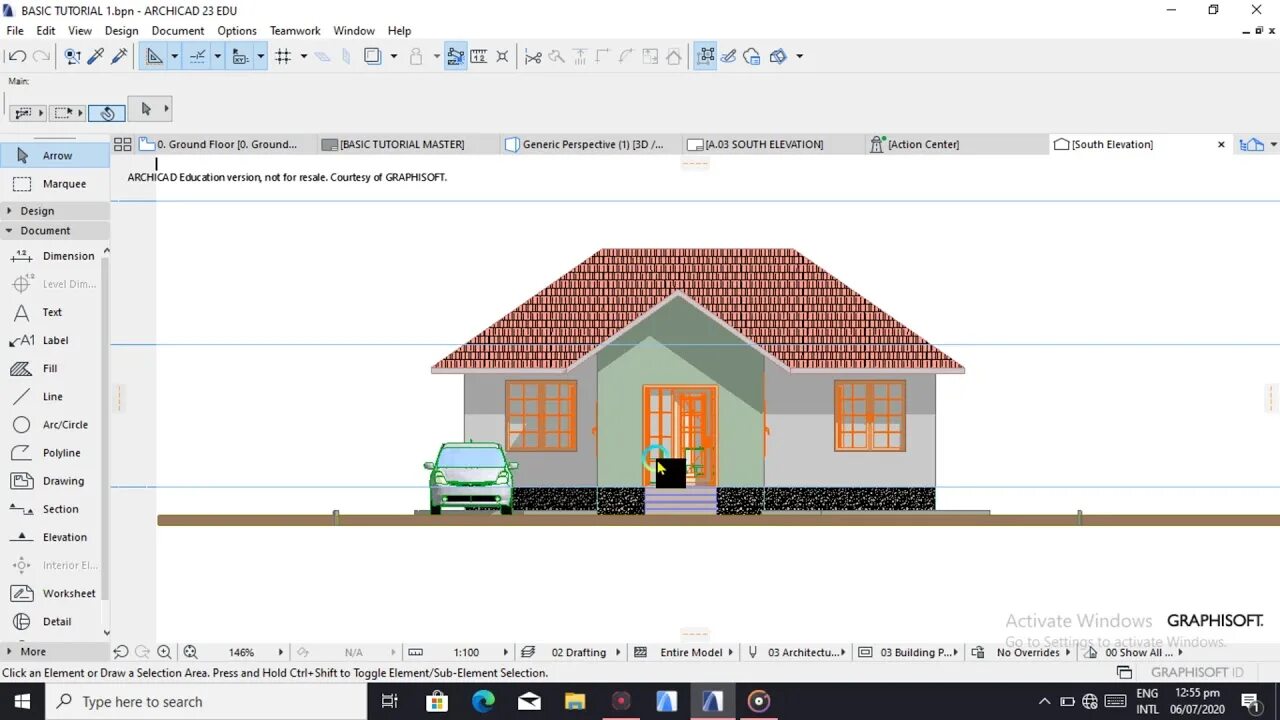1280x720 pixels.
Task: Select the Arrow tool in toolbox
Action: [x=55, y=155]
